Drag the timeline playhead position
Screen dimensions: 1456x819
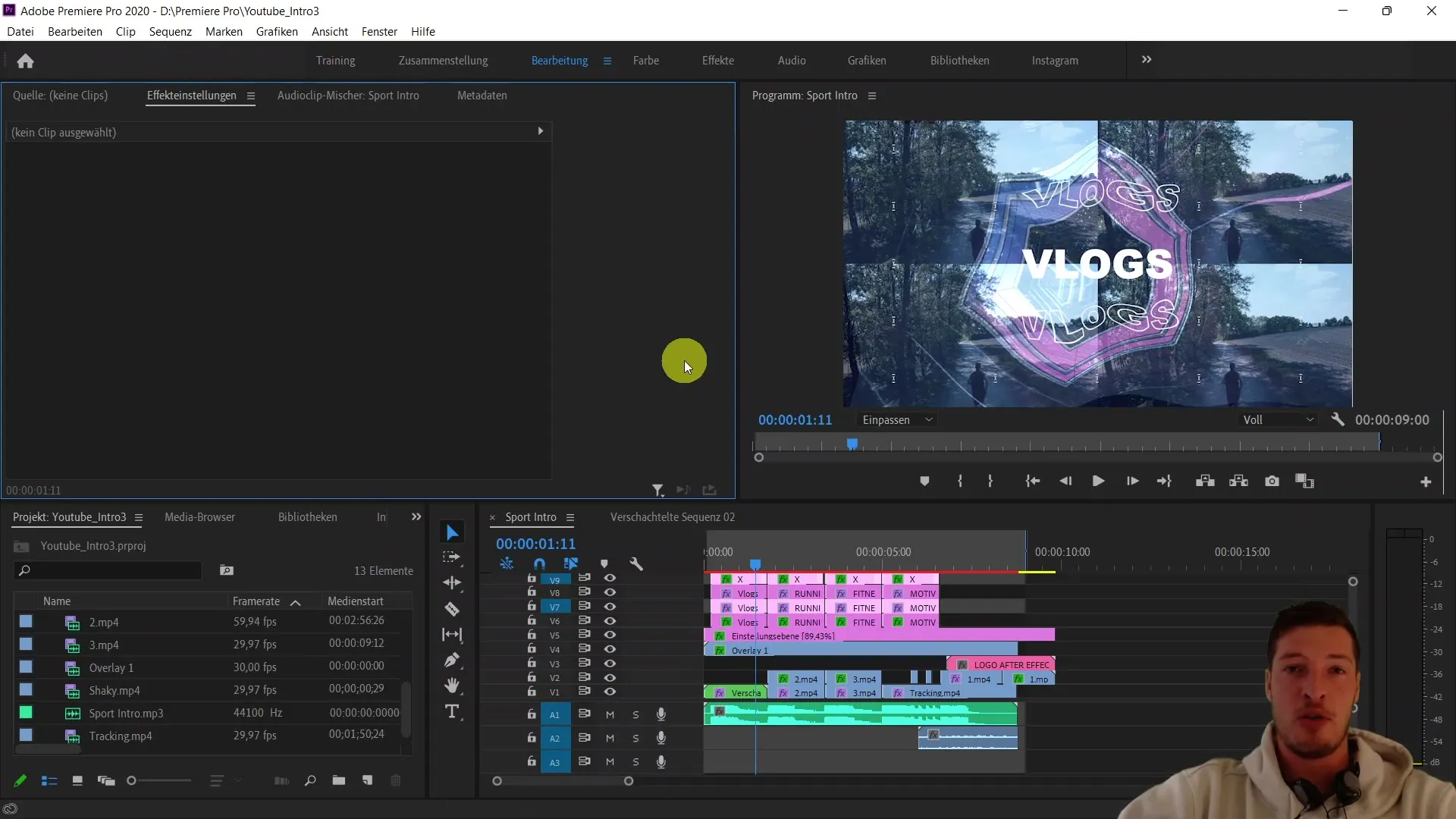[756, 563]
